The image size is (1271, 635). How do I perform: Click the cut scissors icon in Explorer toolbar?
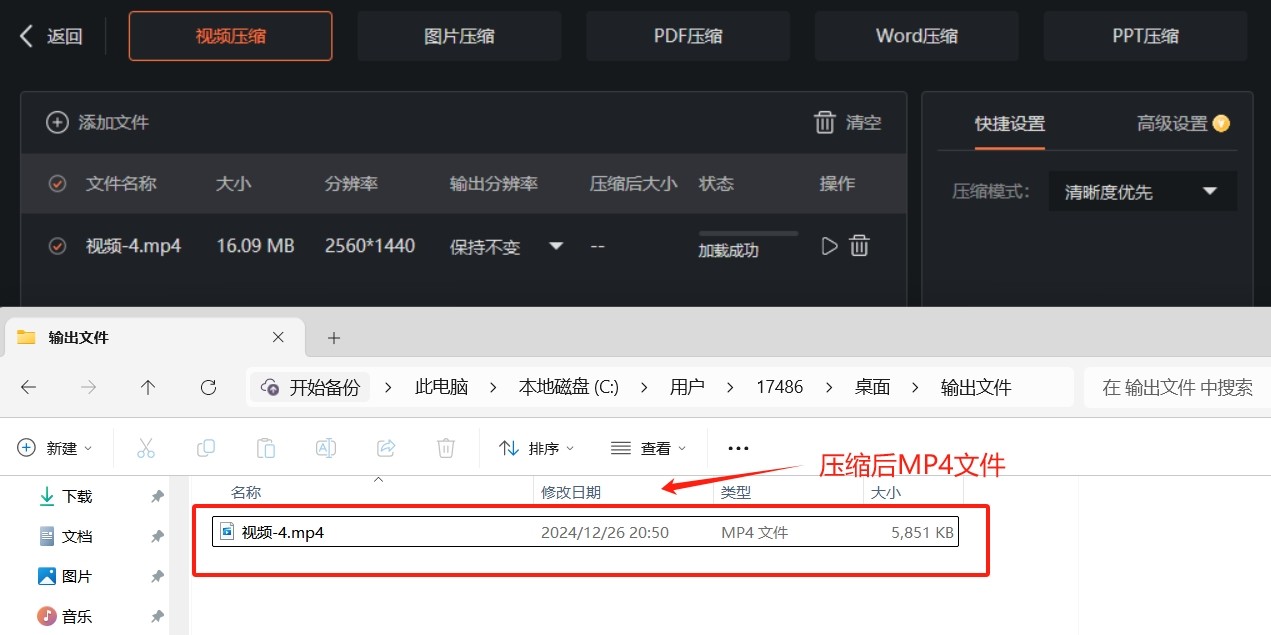(x=146, y=448)
